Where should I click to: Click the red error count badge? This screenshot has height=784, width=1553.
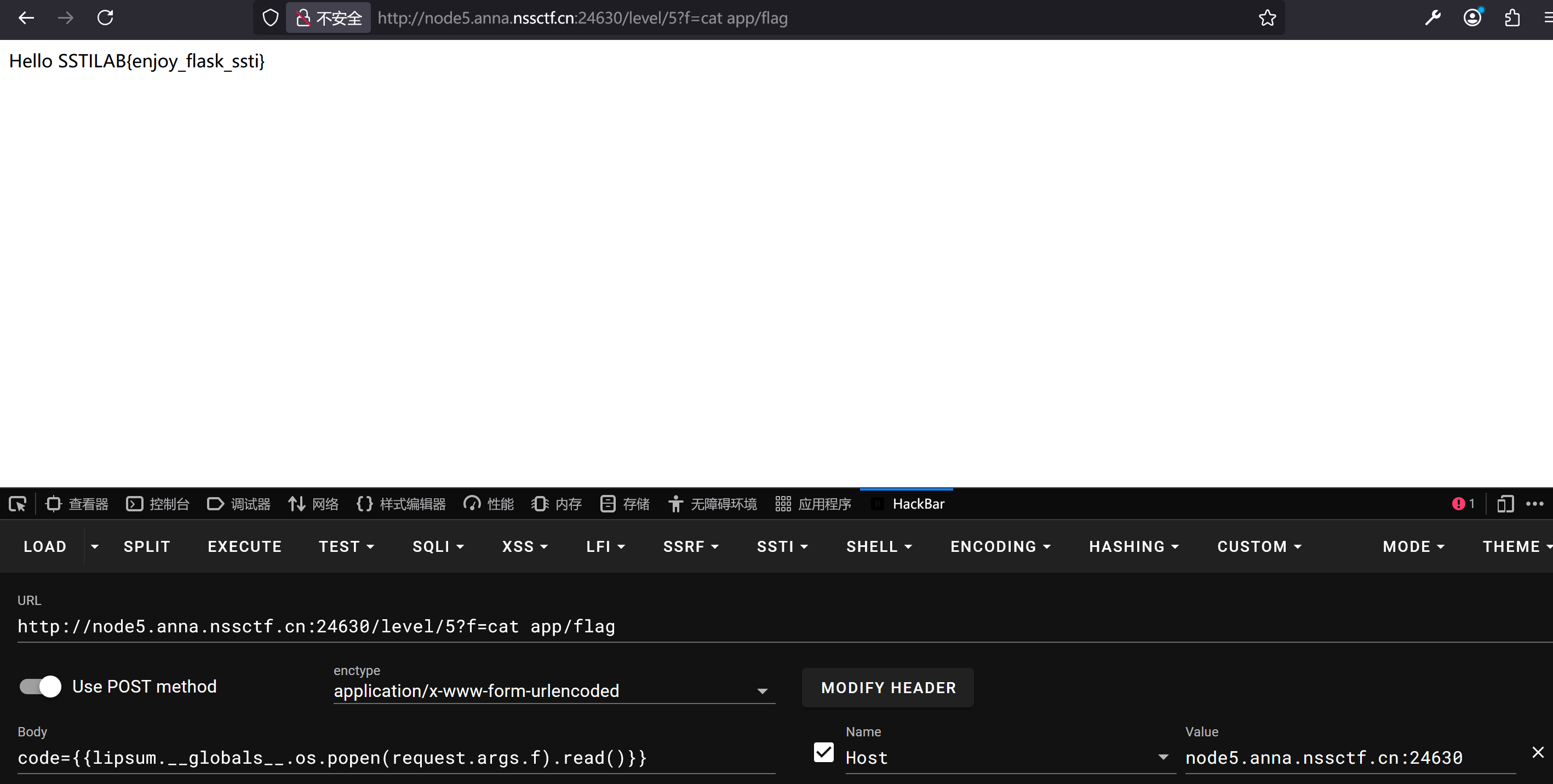[x=1463, y=504]
